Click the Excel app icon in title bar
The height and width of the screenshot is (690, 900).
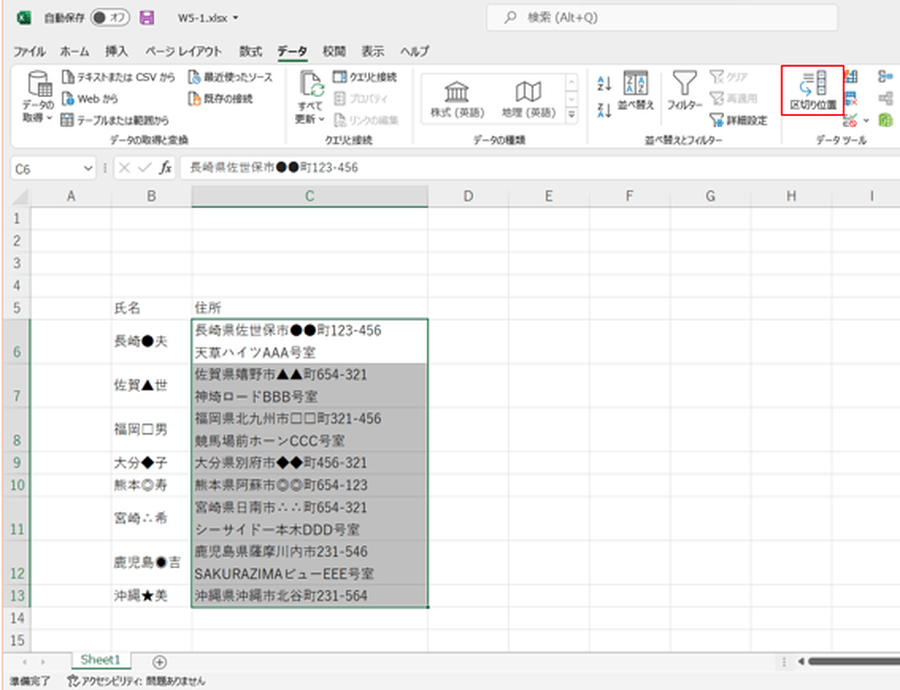24,18
